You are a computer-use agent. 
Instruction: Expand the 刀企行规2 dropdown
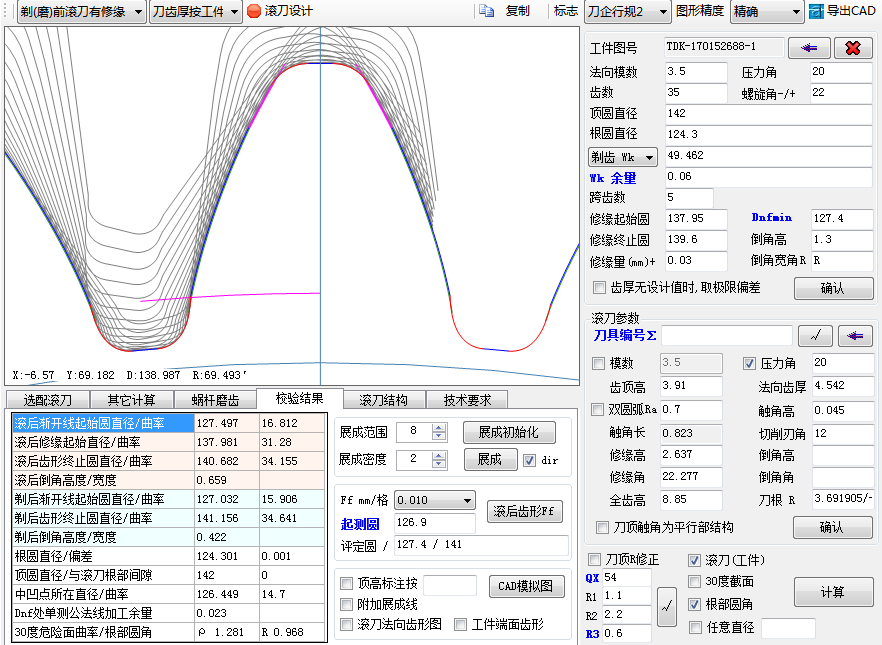pos(628,11)
